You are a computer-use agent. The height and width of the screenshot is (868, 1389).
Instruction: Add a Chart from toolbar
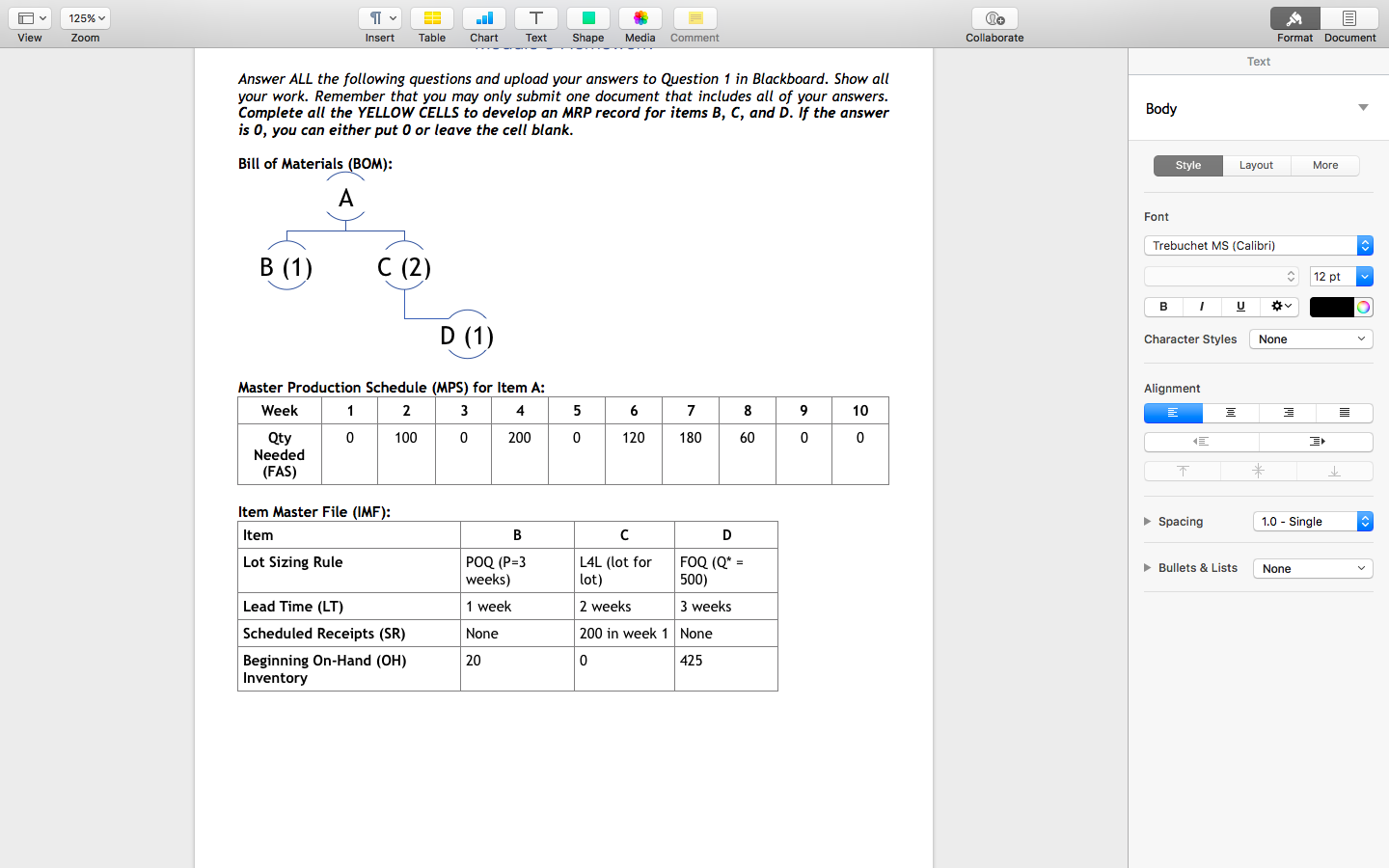484,18
